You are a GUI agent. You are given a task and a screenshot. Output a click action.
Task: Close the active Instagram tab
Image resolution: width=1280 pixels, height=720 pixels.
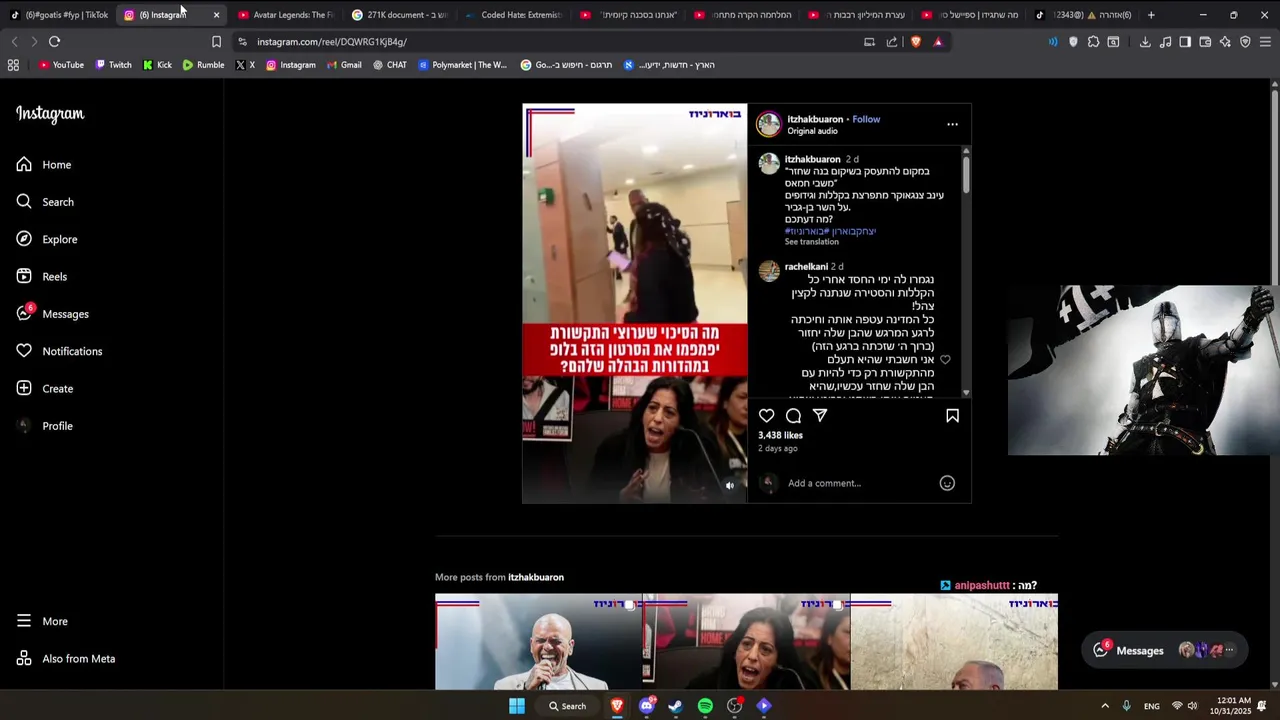(x=216, y=15)
